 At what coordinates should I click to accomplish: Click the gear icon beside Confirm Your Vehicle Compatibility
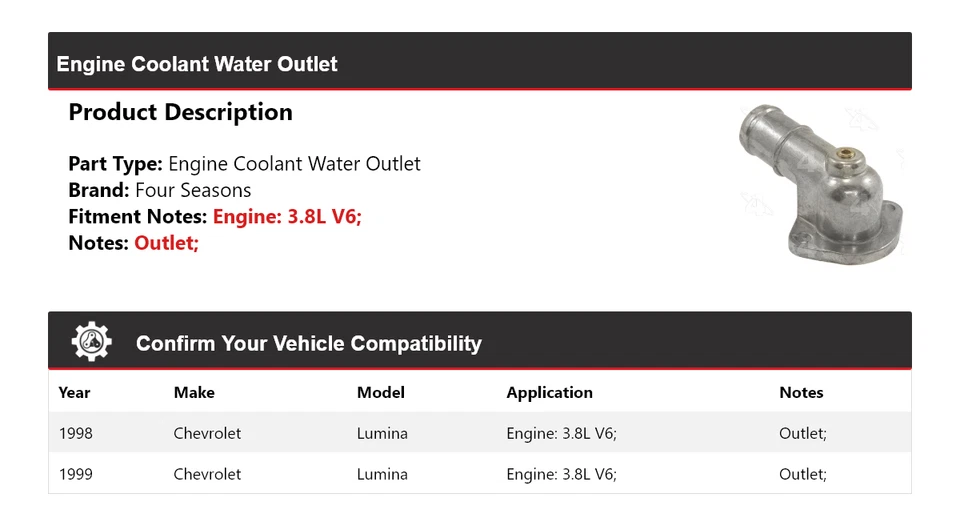click(92, 342)
